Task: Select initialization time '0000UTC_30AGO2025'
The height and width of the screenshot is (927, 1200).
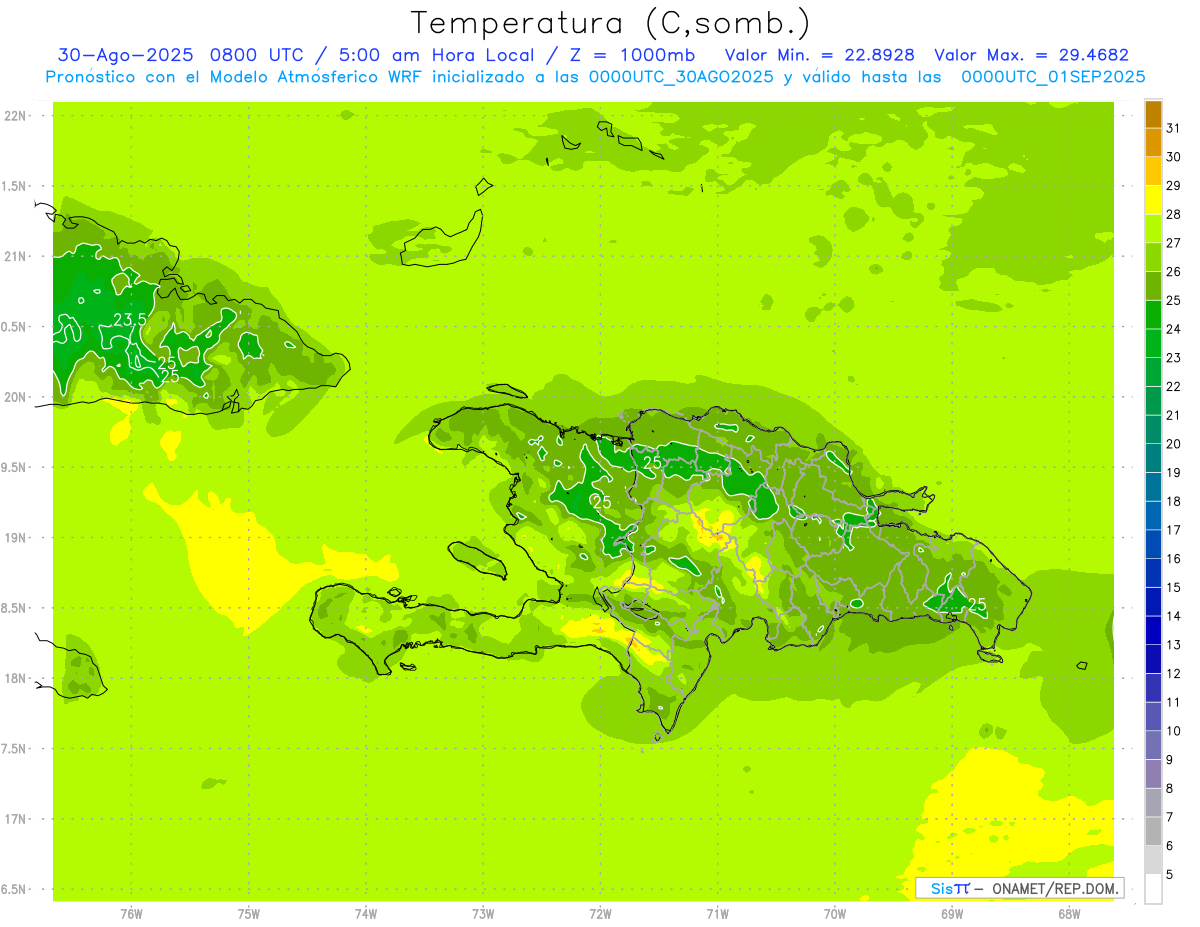Action: [681, 77]
